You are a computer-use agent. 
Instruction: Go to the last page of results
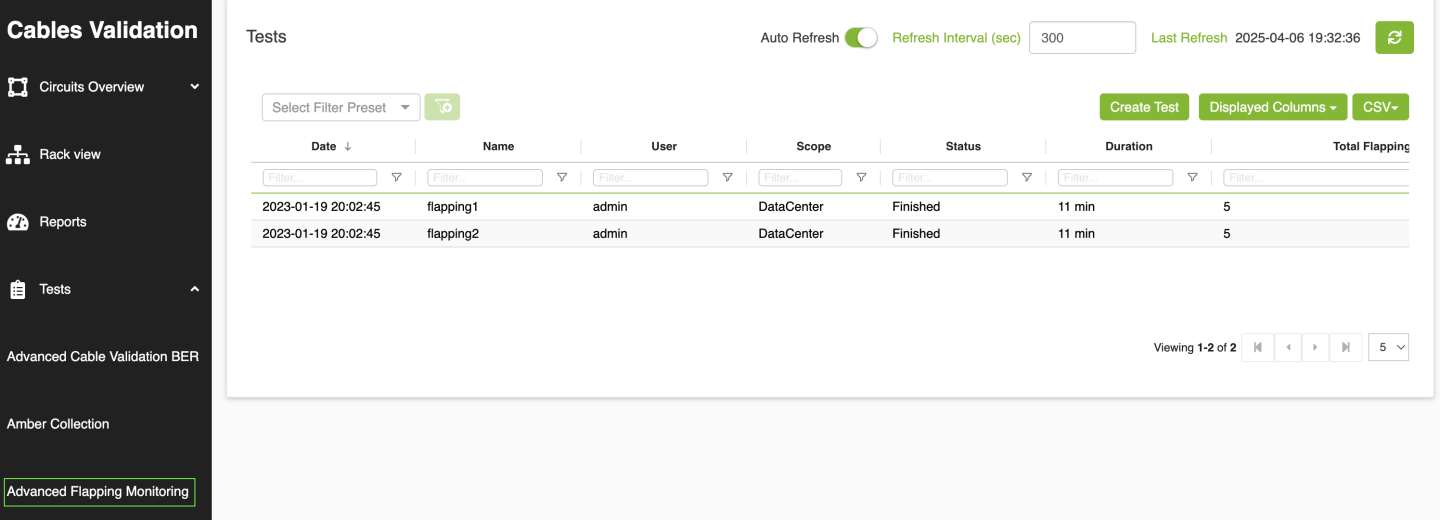(x=1346, y=347)
